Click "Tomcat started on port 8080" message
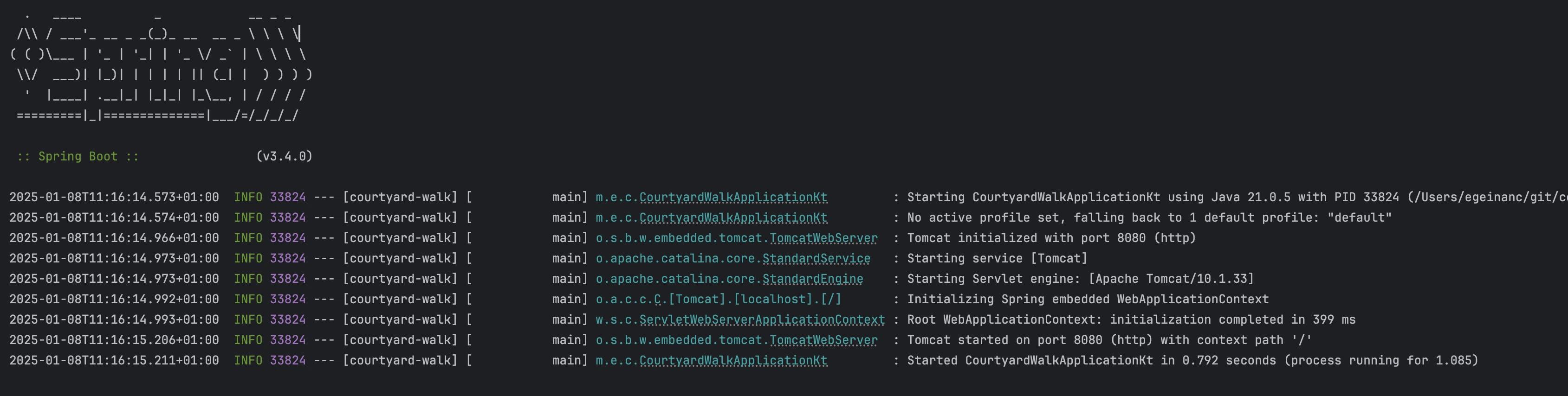Screen dimensions: 1568x396 click(x=1109, y=340)
